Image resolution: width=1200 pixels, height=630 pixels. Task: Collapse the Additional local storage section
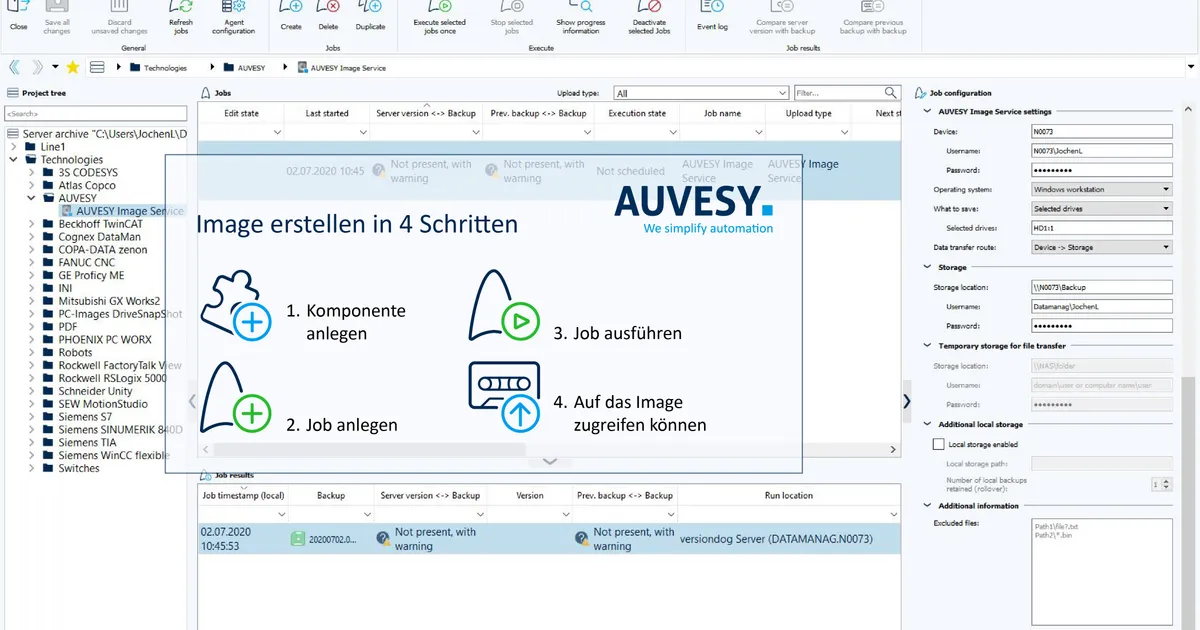[927, 425]
